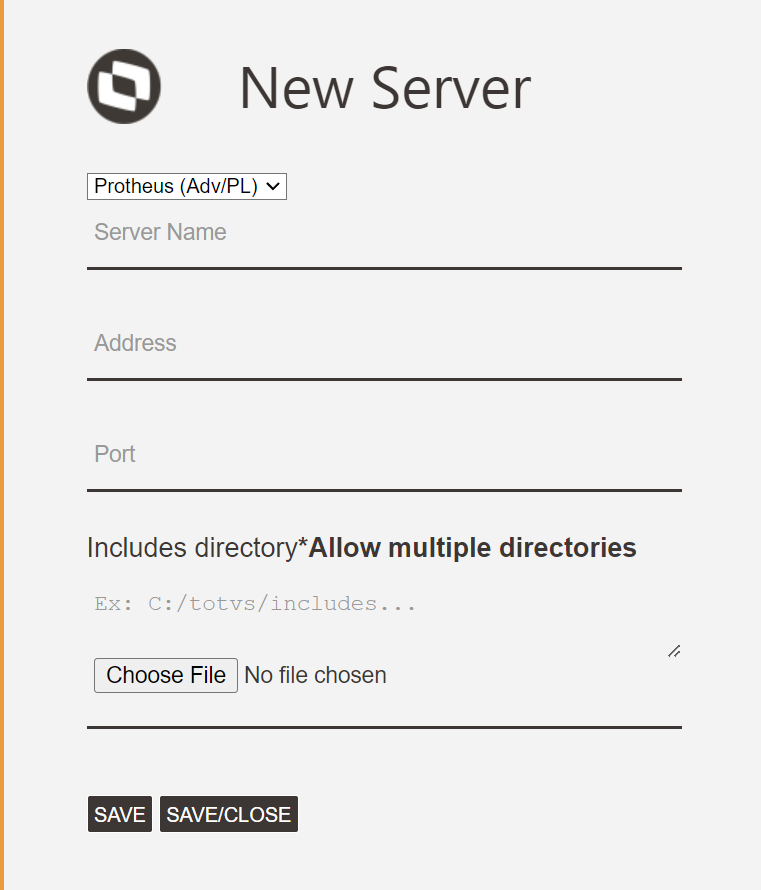
Task: Click the TOTVS logo icon
Action: (124, 87)
